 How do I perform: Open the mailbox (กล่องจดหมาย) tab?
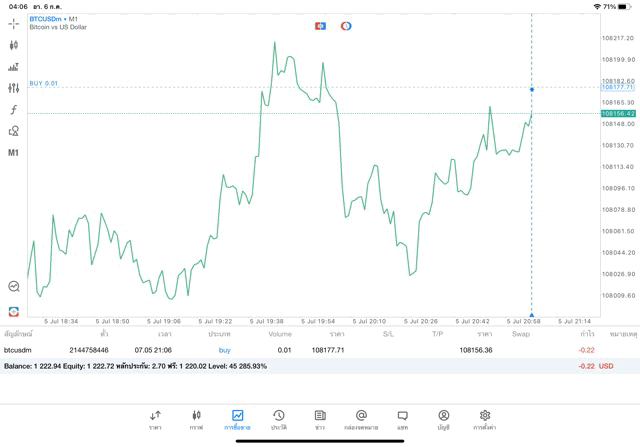pyautogui.click(x=361, y=419)
